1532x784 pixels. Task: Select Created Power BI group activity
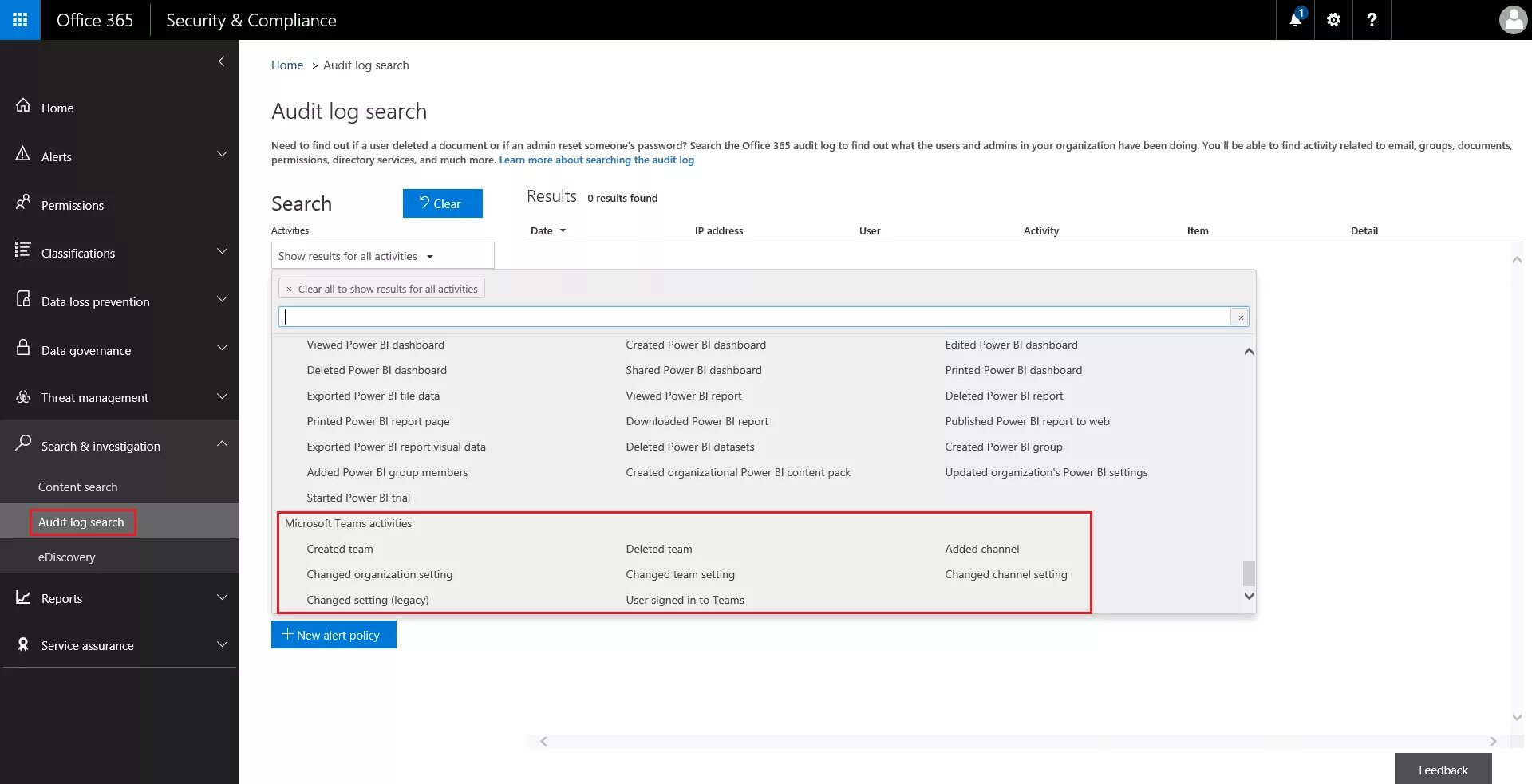pyautogui.click(x=1004, y=447)
